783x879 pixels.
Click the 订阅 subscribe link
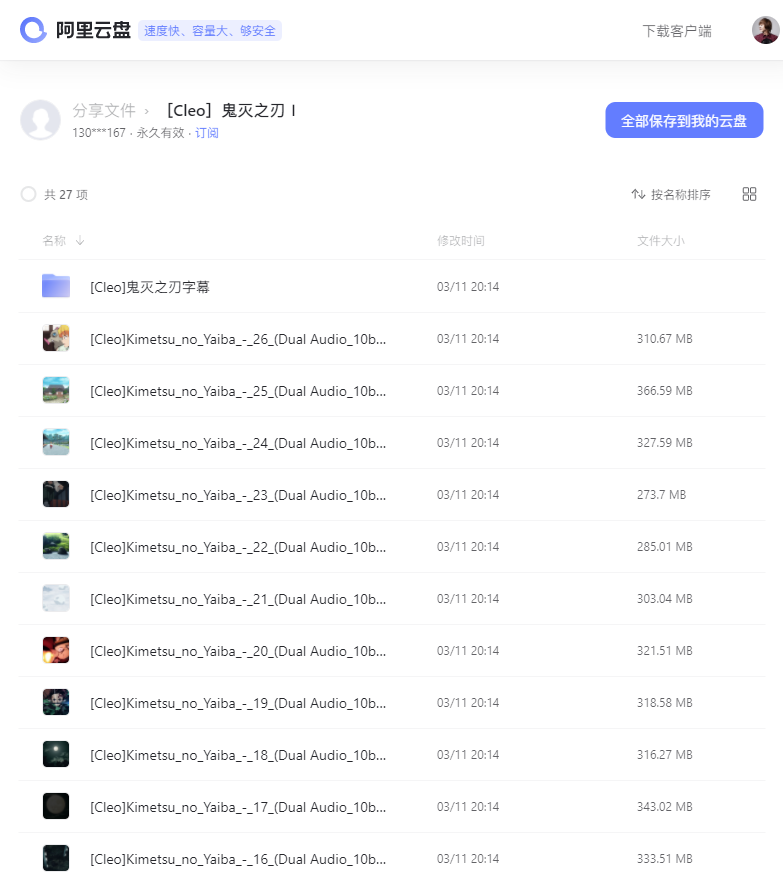206,133
